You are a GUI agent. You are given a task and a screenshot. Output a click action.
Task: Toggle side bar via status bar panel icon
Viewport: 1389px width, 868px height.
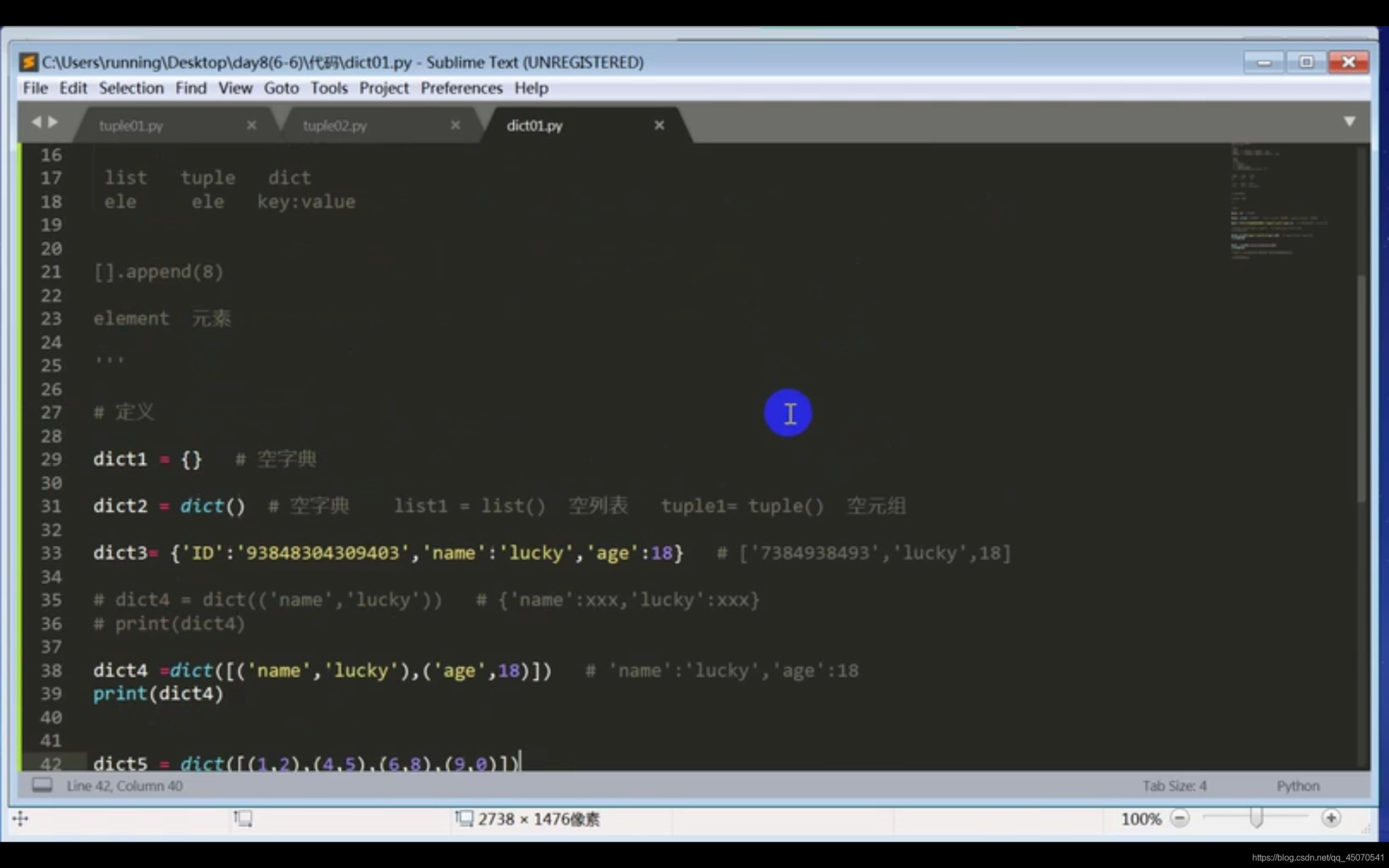point(42,786)
